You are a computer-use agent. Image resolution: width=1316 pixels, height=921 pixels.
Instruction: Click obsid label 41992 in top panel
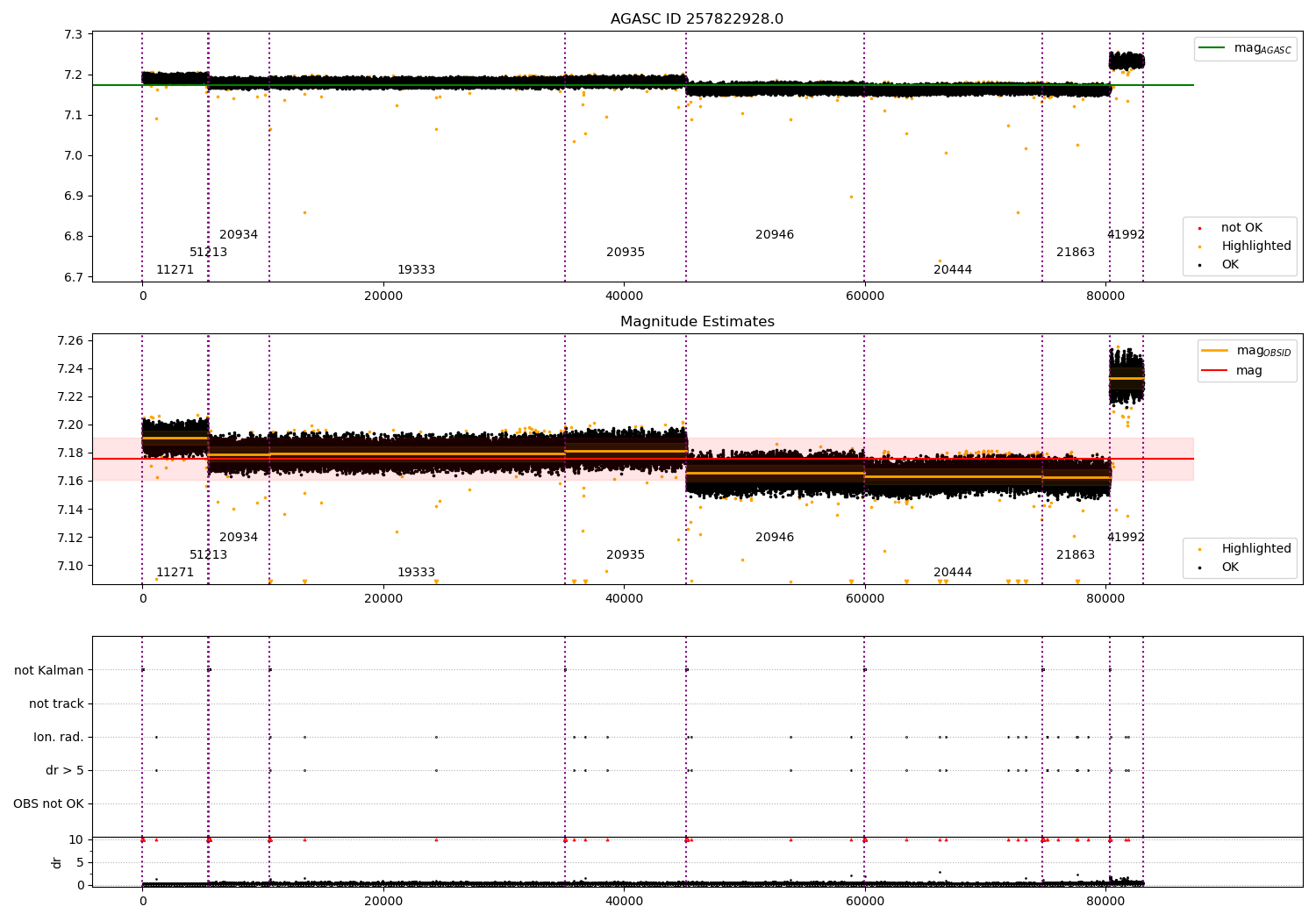click(x=1126, y=235)
